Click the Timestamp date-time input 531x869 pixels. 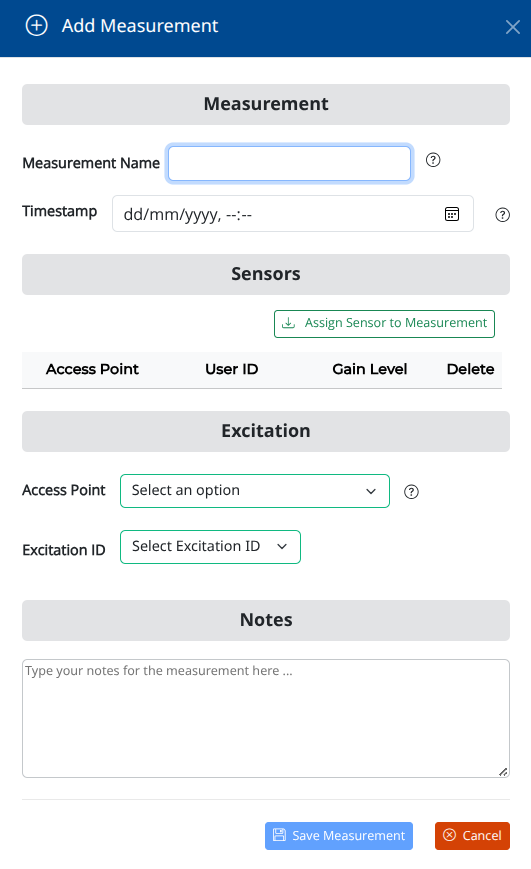tap(293, 213)
